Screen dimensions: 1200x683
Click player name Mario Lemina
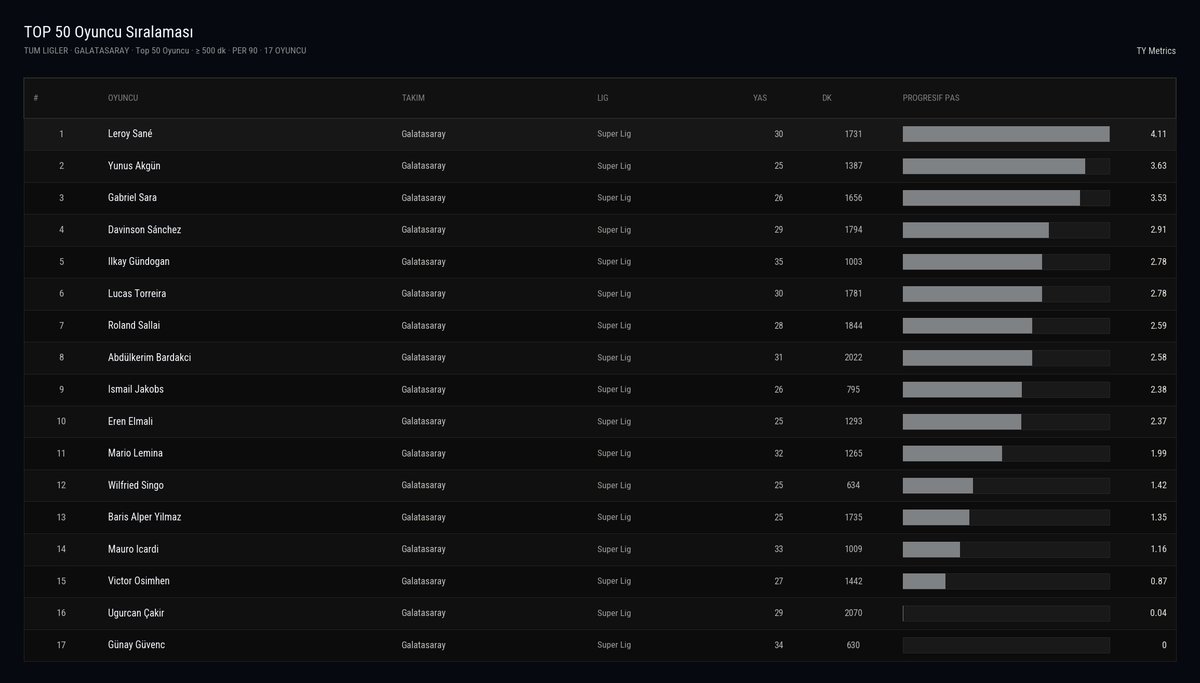point(135,454)
